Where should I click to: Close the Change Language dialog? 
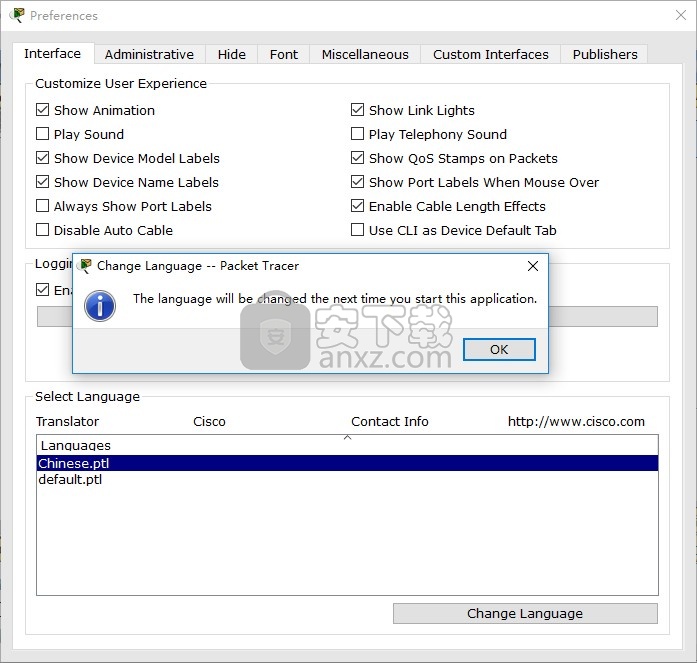pos(533,266)
